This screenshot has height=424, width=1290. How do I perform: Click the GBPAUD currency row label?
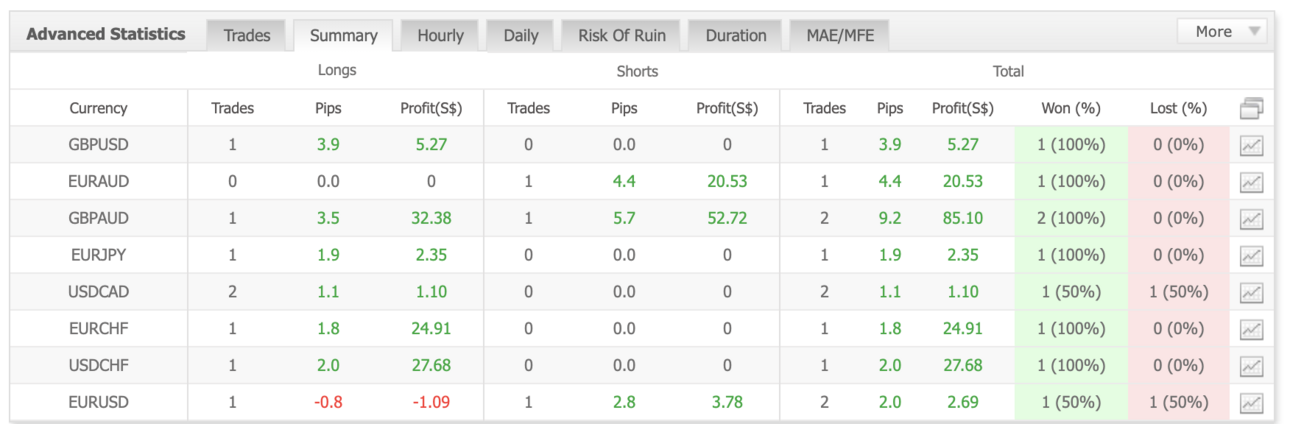tap(98, 218)
